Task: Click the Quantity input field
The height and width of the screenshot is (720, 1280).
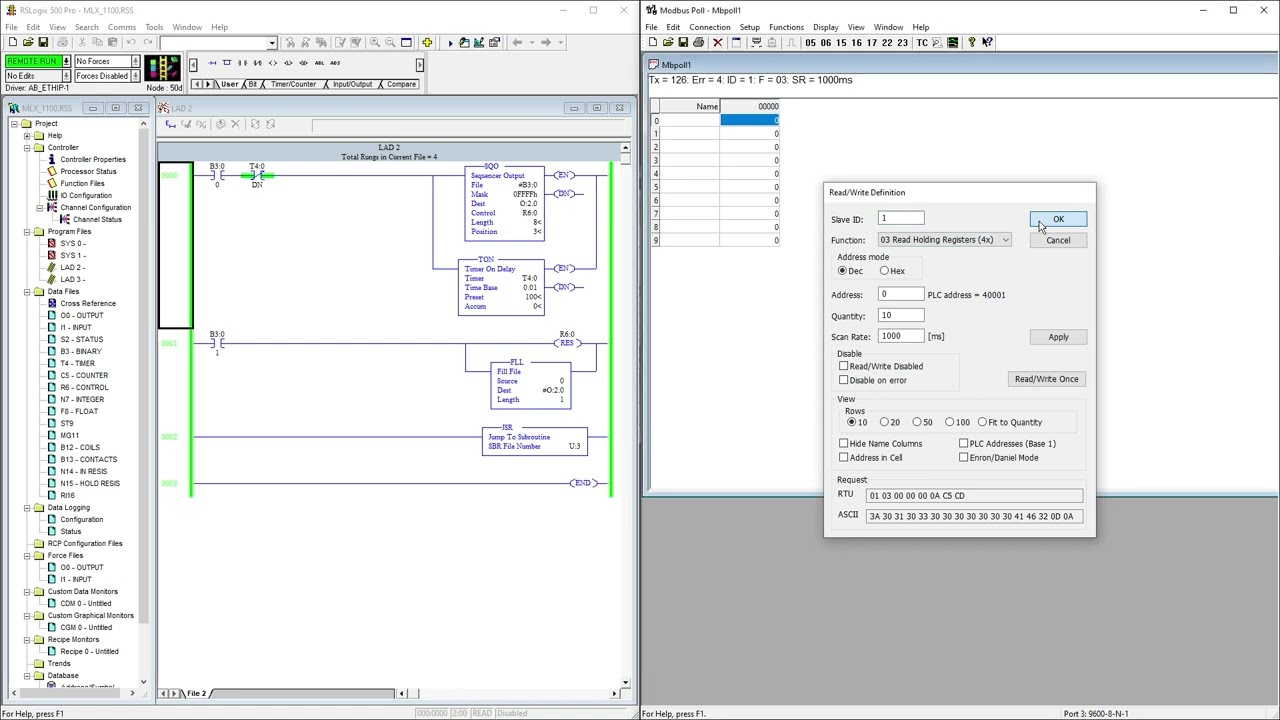Action: pos(900,315)
